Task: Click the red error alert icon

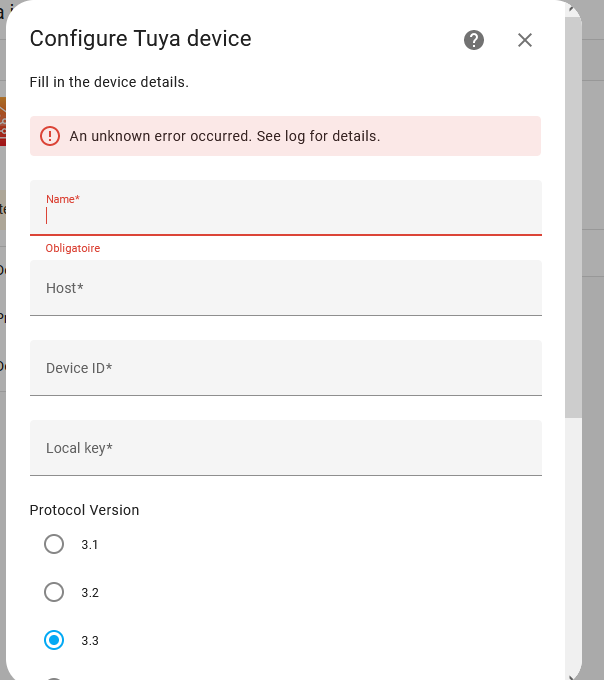Action: coord(50,136)
